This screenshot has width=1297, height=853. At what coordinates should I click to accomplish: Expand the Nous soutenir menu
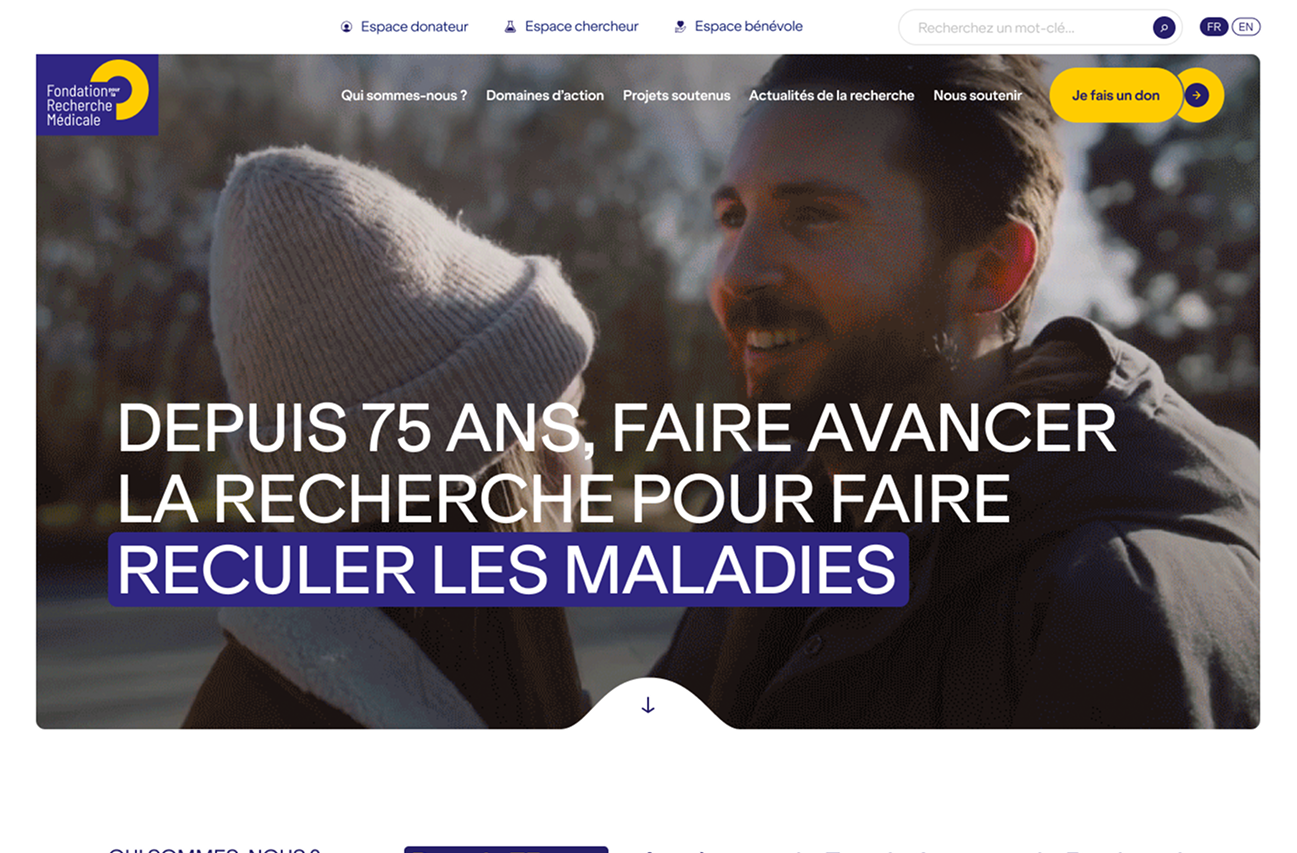(x=978, y=96)
